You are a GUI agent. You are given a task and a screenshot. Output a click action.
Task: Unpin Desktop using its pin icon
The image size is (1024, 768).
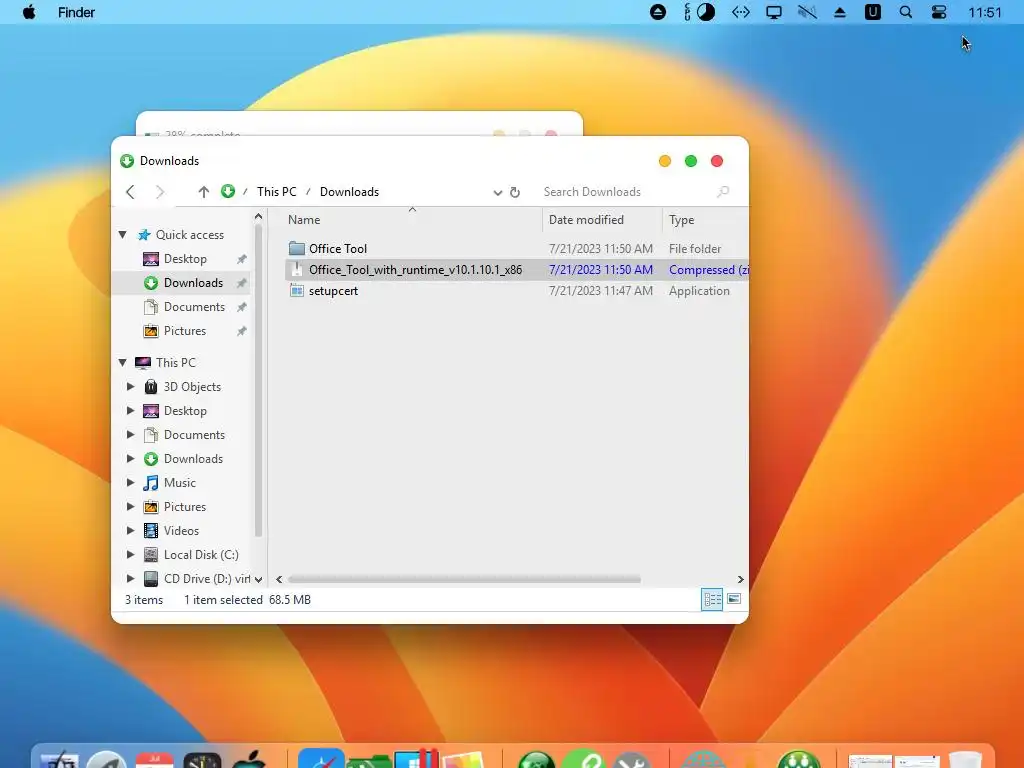[x=242, y=259]
